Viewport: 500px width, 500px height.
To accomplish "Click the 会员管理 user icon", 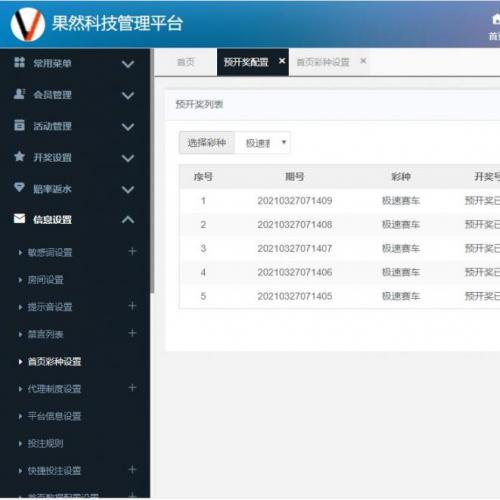I will coord(19,94).
